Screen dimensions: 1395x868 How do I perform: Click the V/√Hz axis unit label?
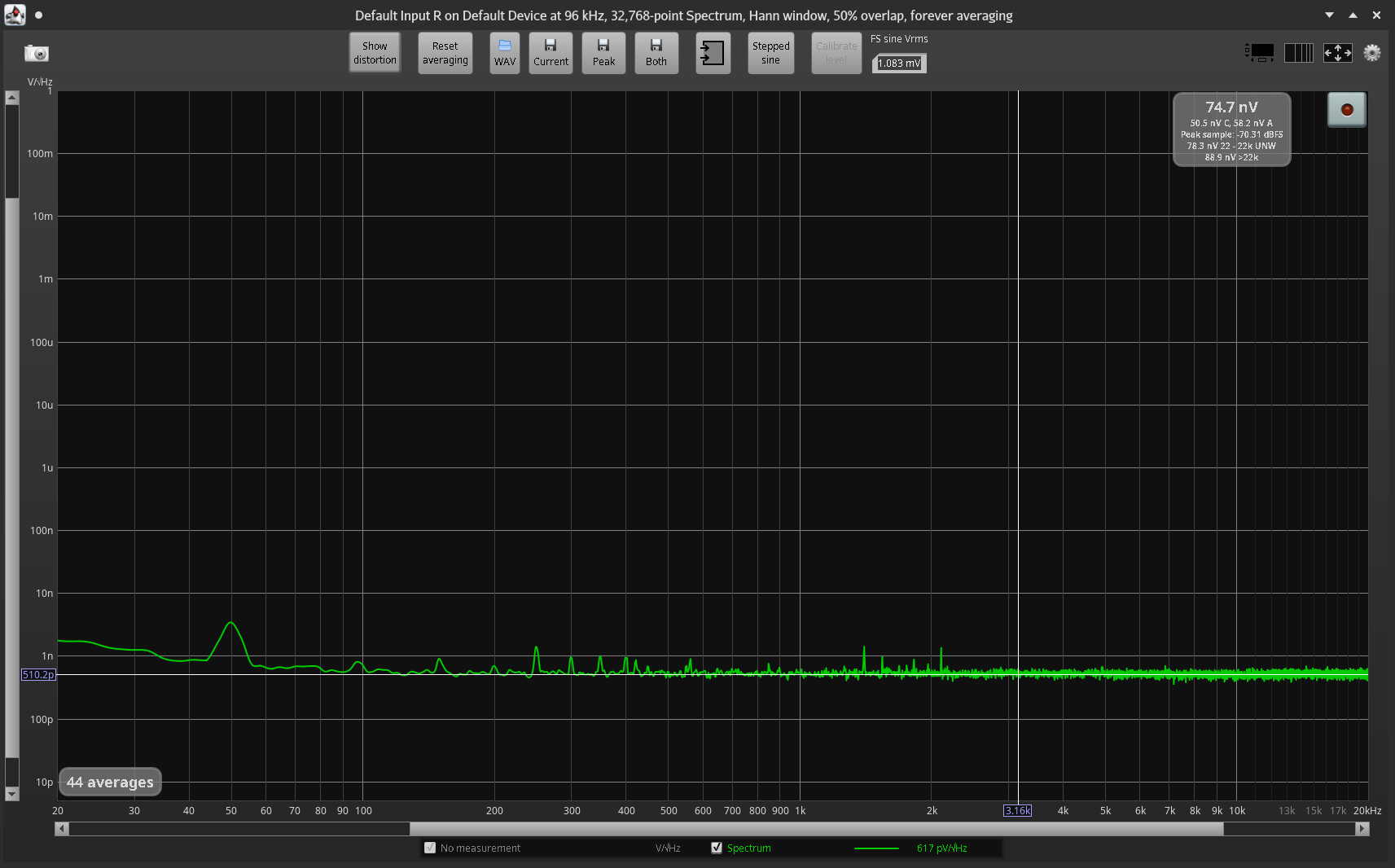point(40,82)
